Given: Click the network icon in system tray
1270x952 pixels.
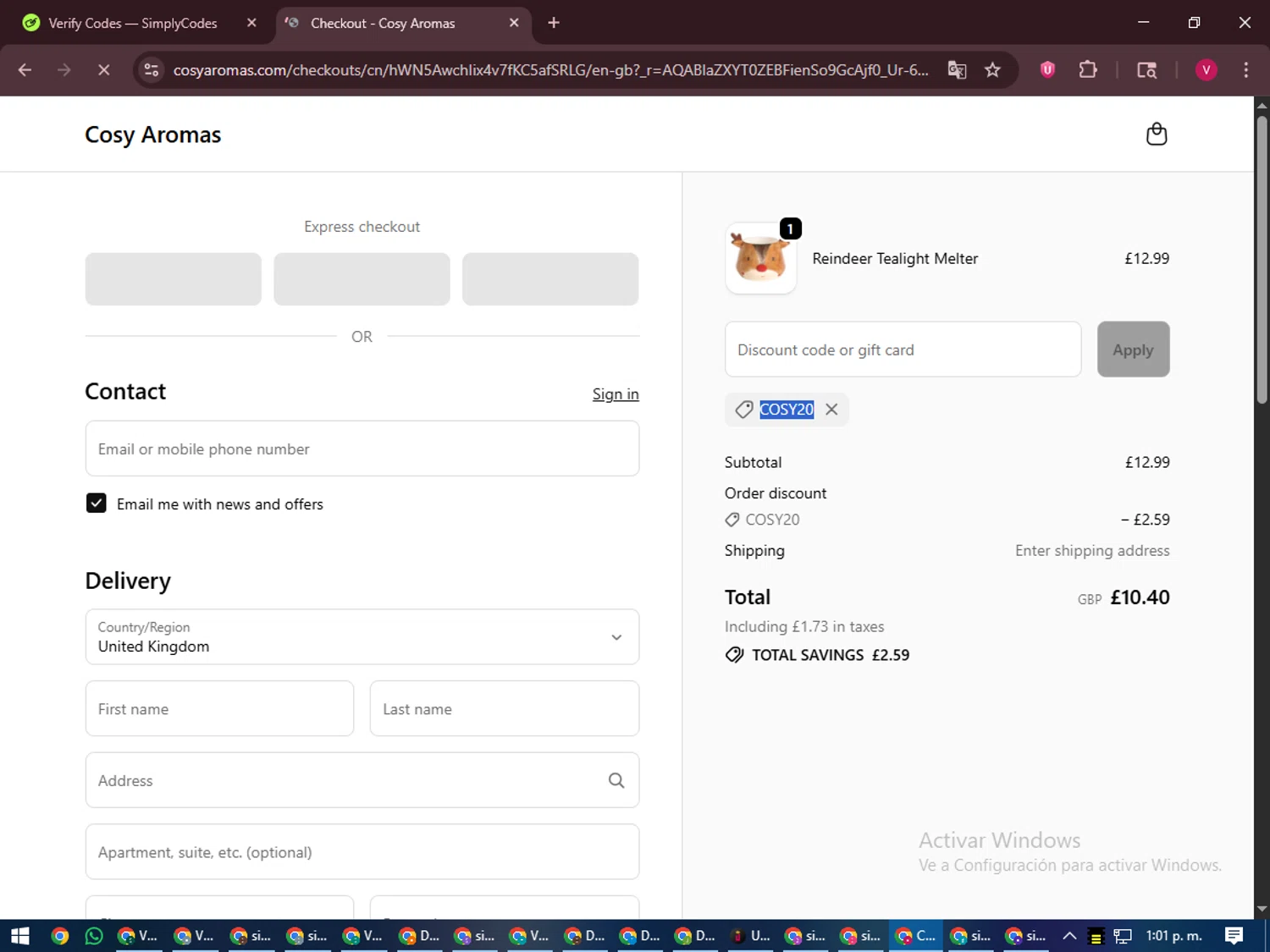Looking at the screenshot, I should pyautogui.click(x=1123, y=936).
